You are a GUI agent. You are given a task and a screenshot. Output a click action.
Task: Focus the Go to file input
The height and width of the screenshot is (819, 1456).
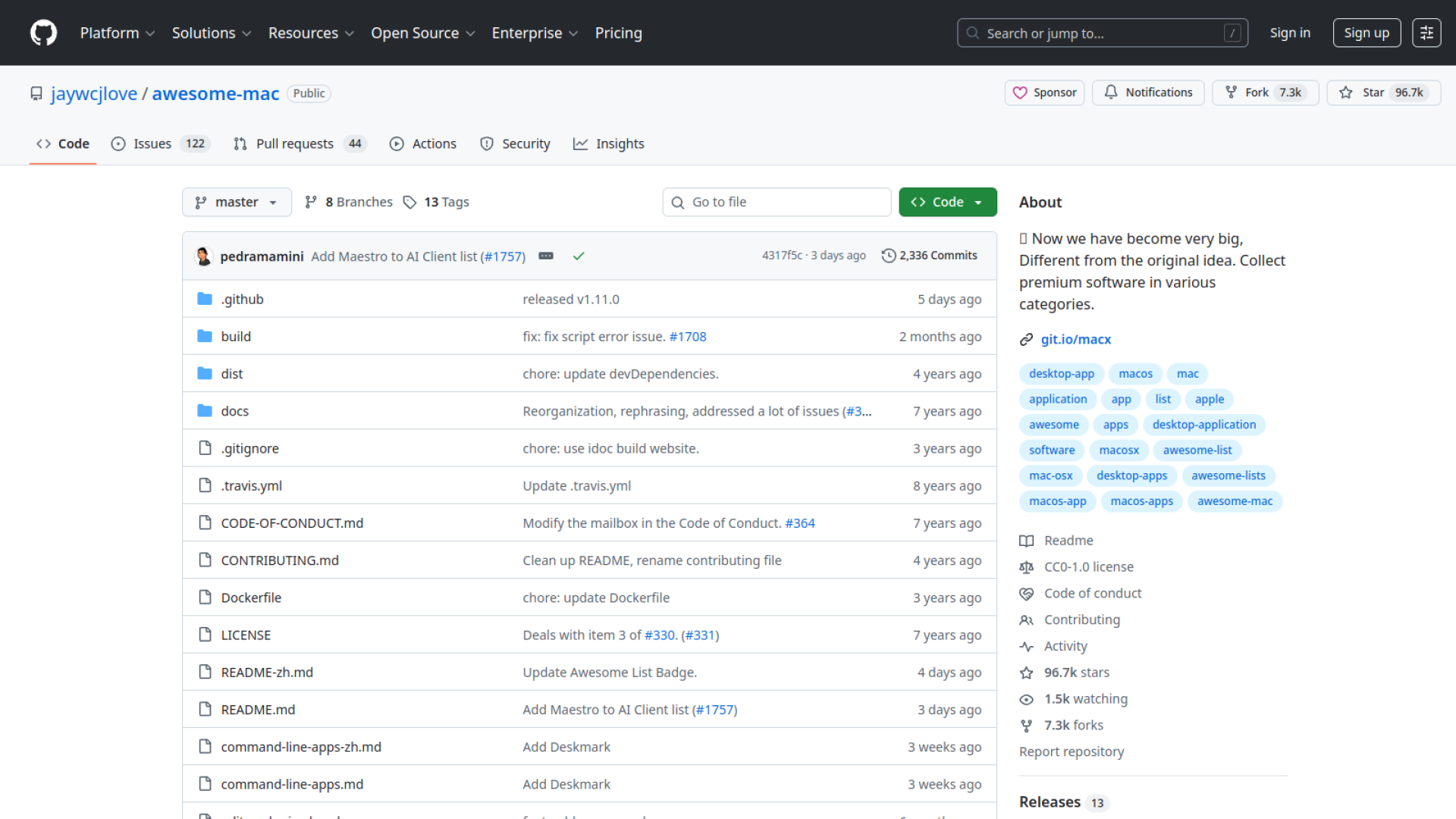777,202
